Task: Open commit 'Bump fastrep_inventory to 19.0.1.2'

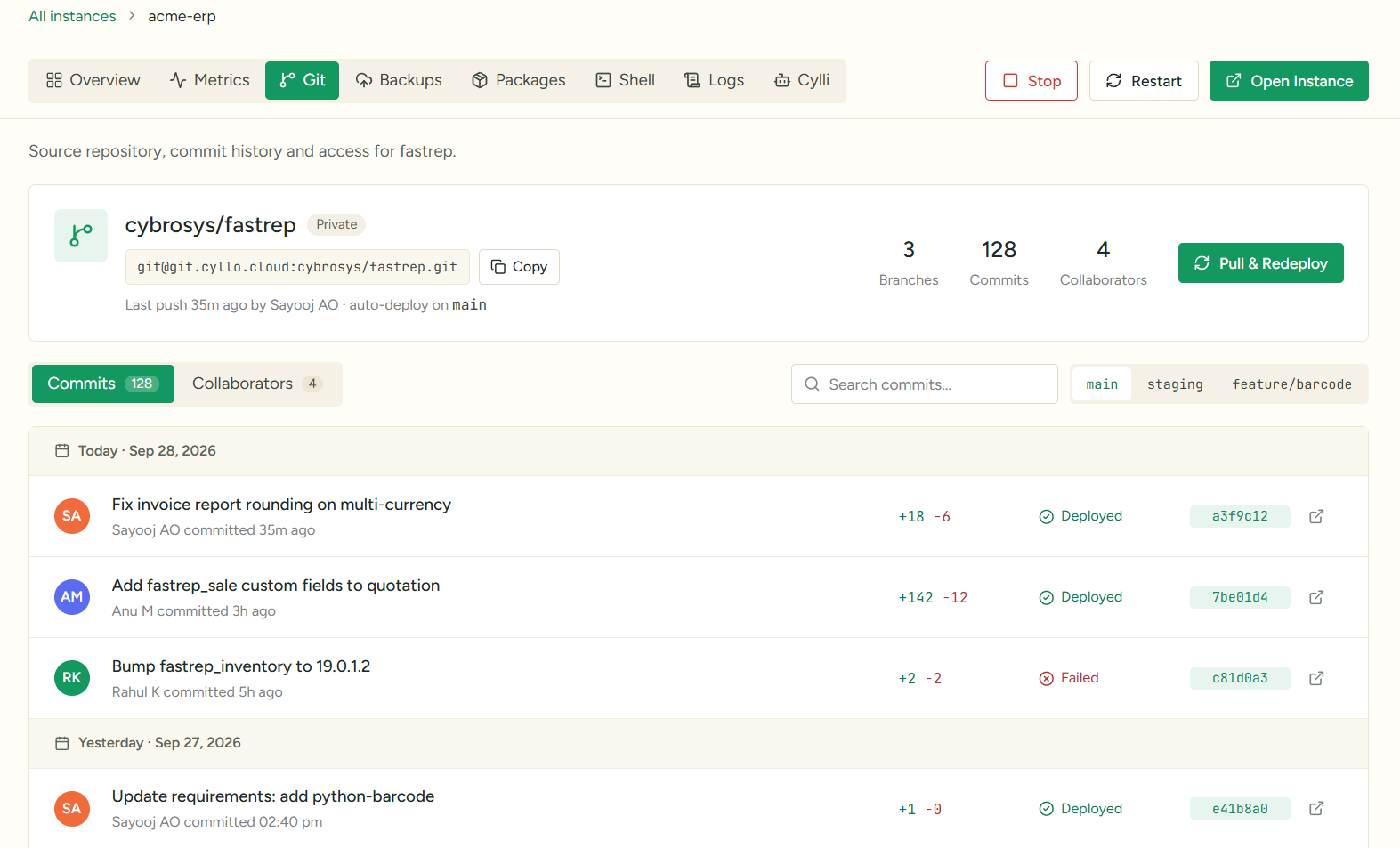Action: pos(241,666)
